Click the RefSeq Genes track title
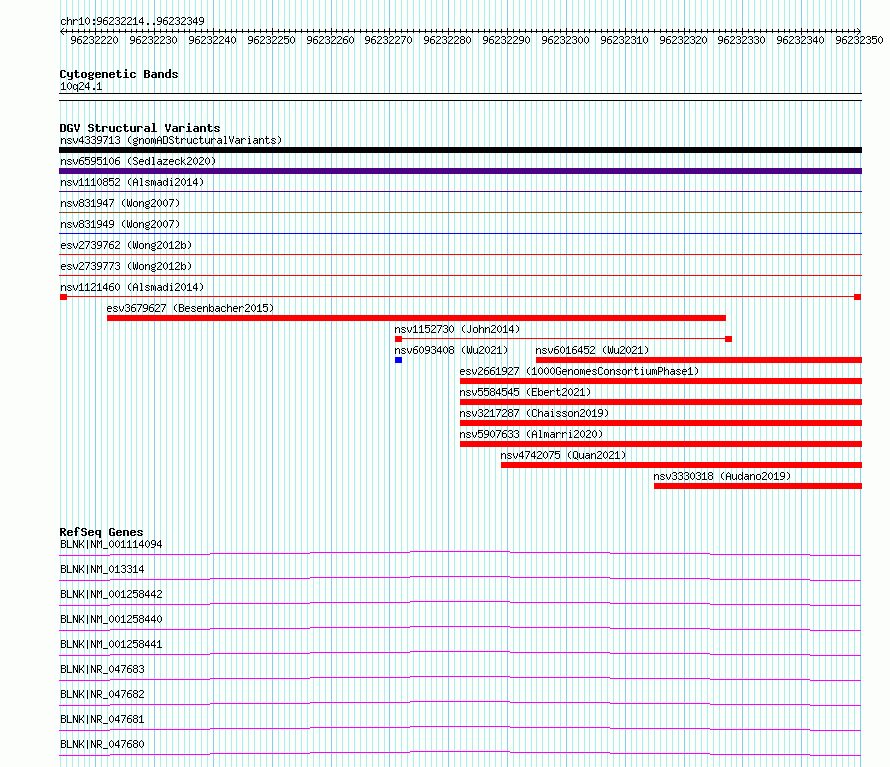890x767 pixels. point(101,532)
